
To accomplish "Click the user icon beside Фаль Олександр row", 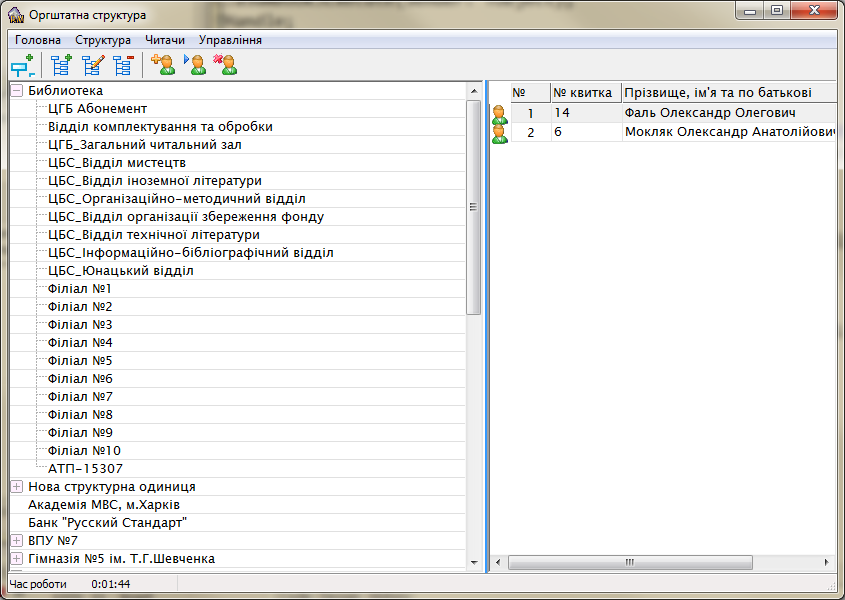I will click(x=500, y=114).
